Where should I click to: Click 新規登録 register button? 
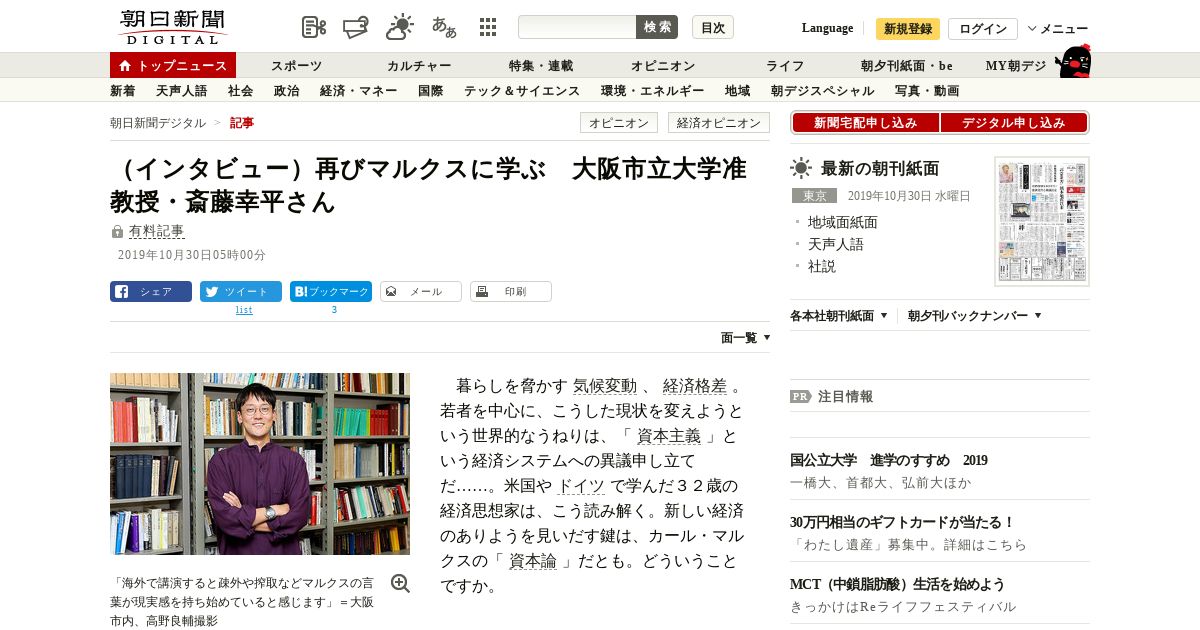click(x=908, y=29)
